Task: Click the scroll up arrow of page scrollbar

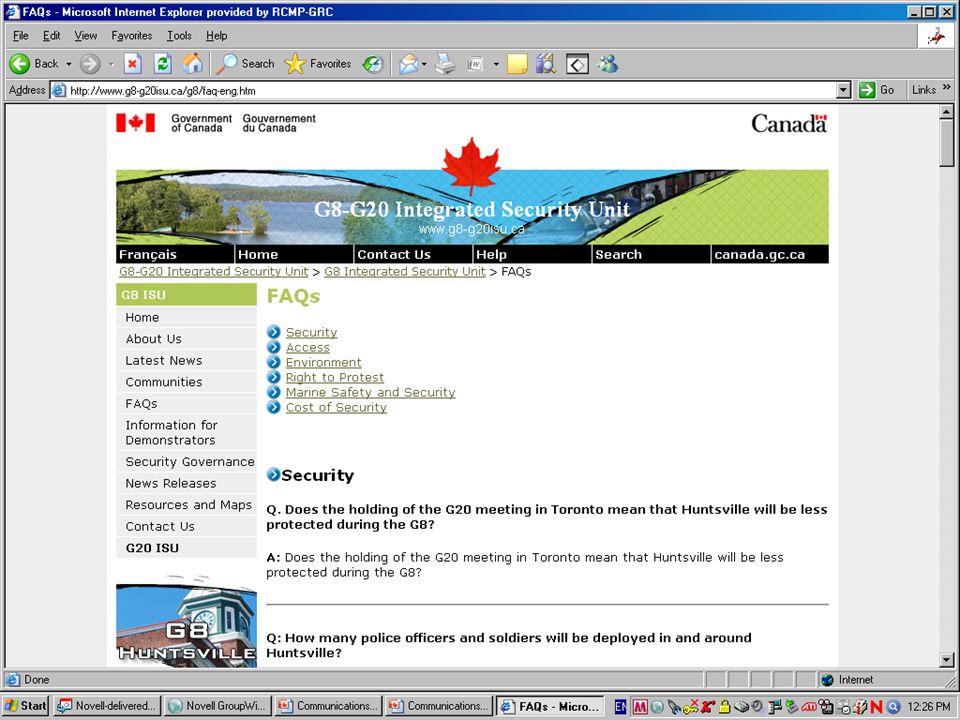Action: pos(947,111)
